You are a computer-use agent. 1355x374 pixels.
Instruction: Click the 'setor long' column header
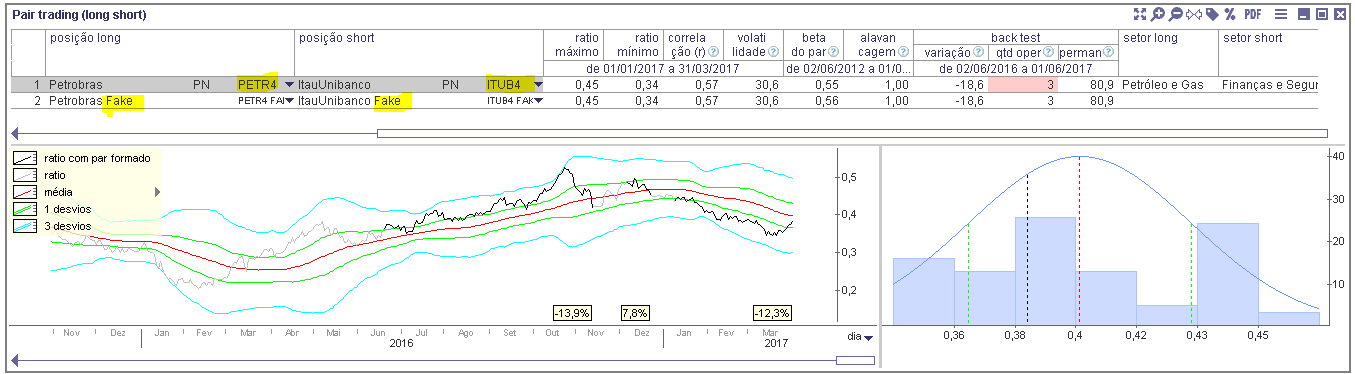click(x=1150, y=38)
